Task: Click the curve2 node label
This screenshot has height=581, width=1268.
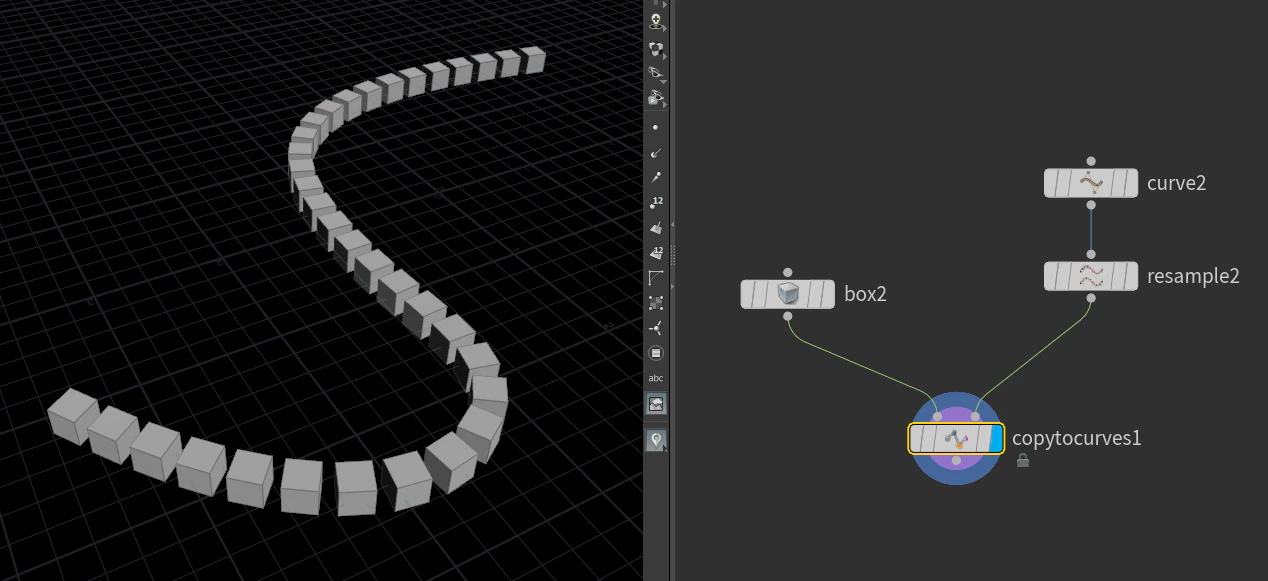Action: pos(1176,183)
